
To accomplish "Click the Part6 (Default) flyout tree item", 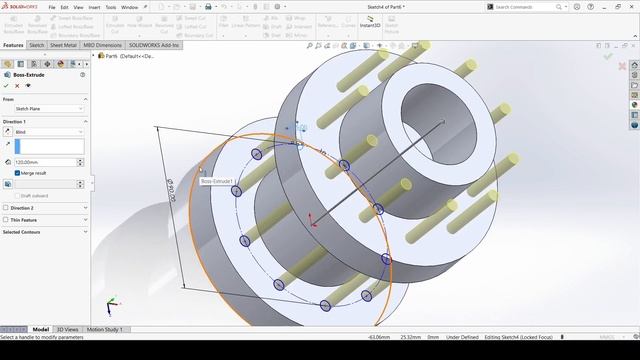I will click(x=126, y=56).
